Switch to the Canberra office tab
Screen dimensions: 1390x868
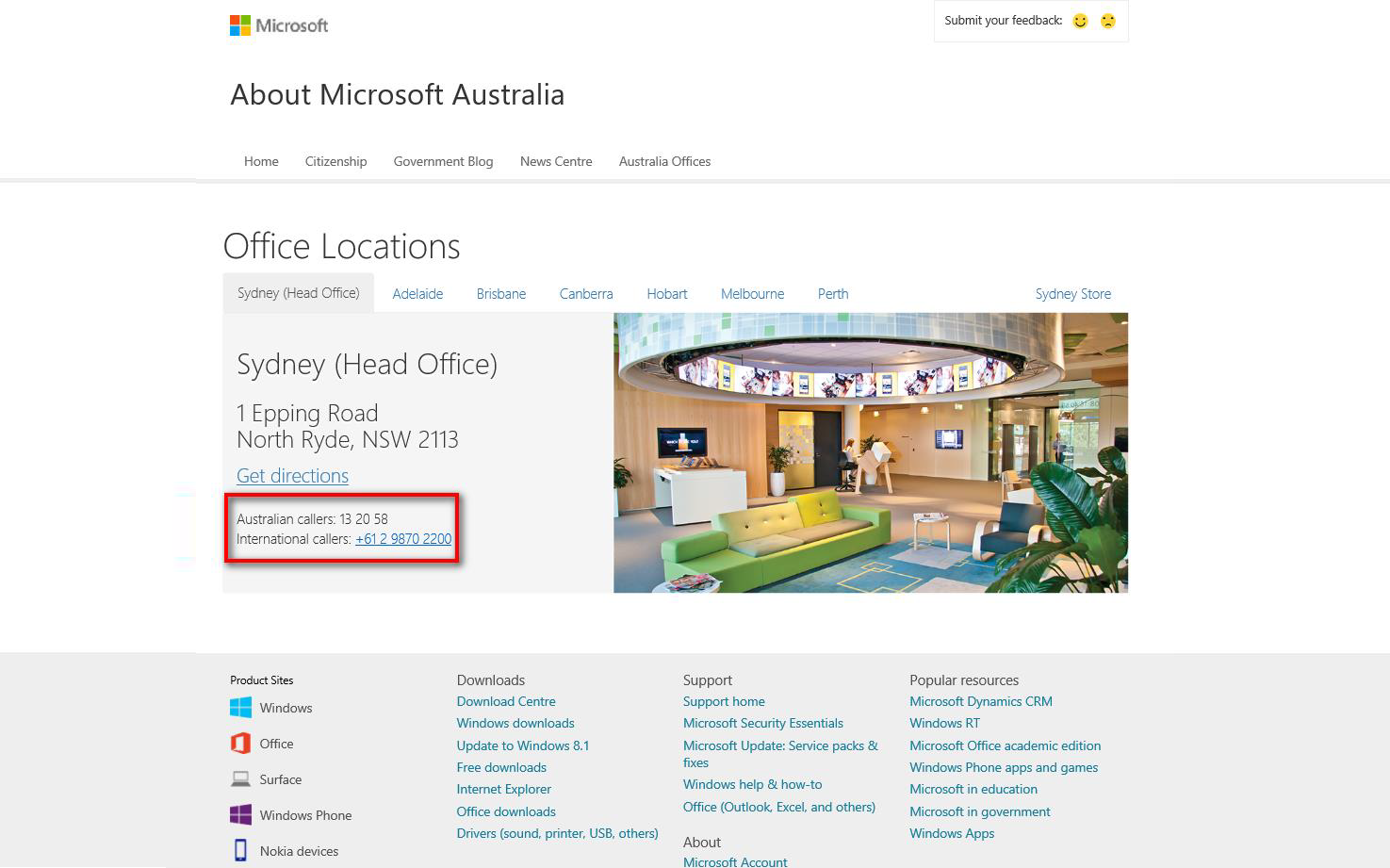click(586, 294)
